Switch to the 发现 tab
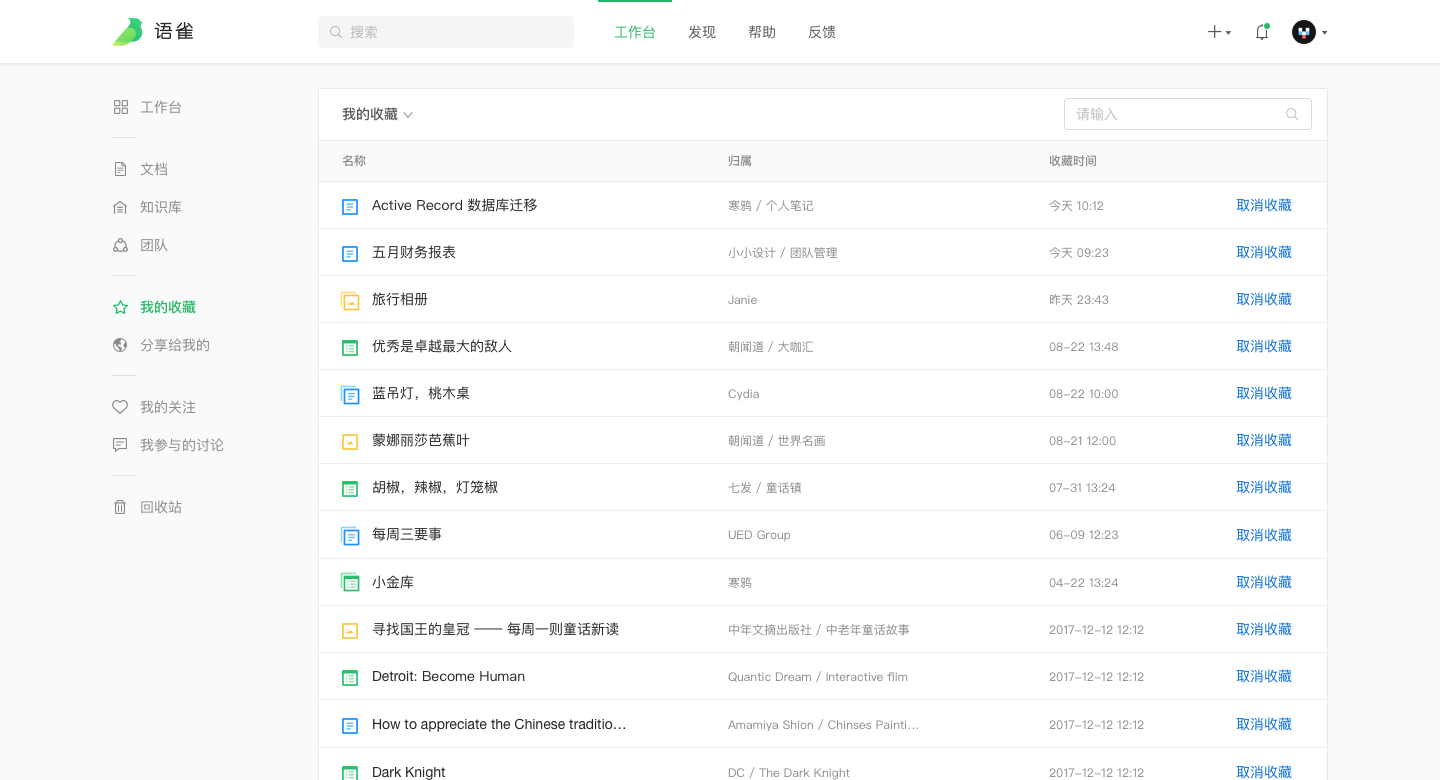The height and width of the screenshot is (780, 1440). (702, 32)
